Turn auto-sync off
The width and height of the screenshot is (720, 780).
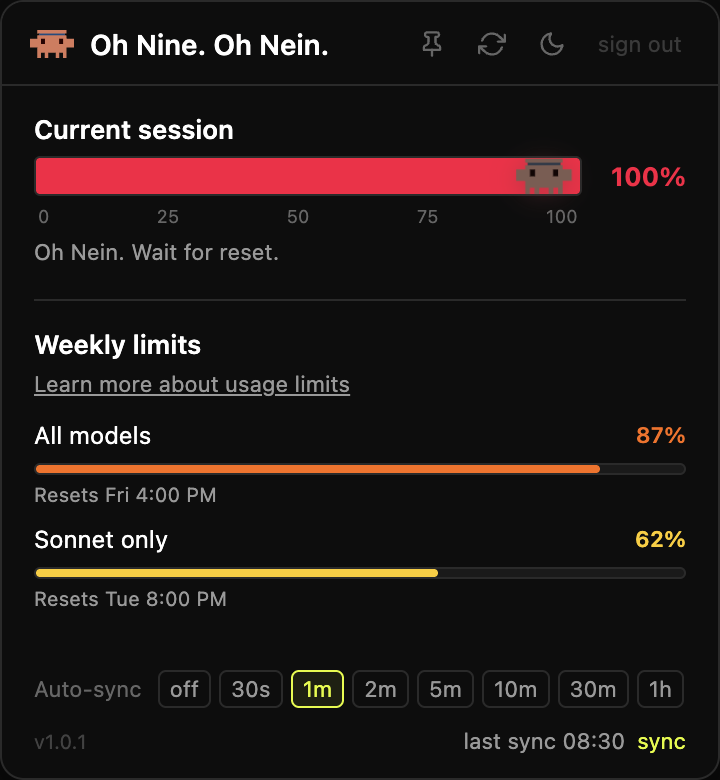(184, 689)
